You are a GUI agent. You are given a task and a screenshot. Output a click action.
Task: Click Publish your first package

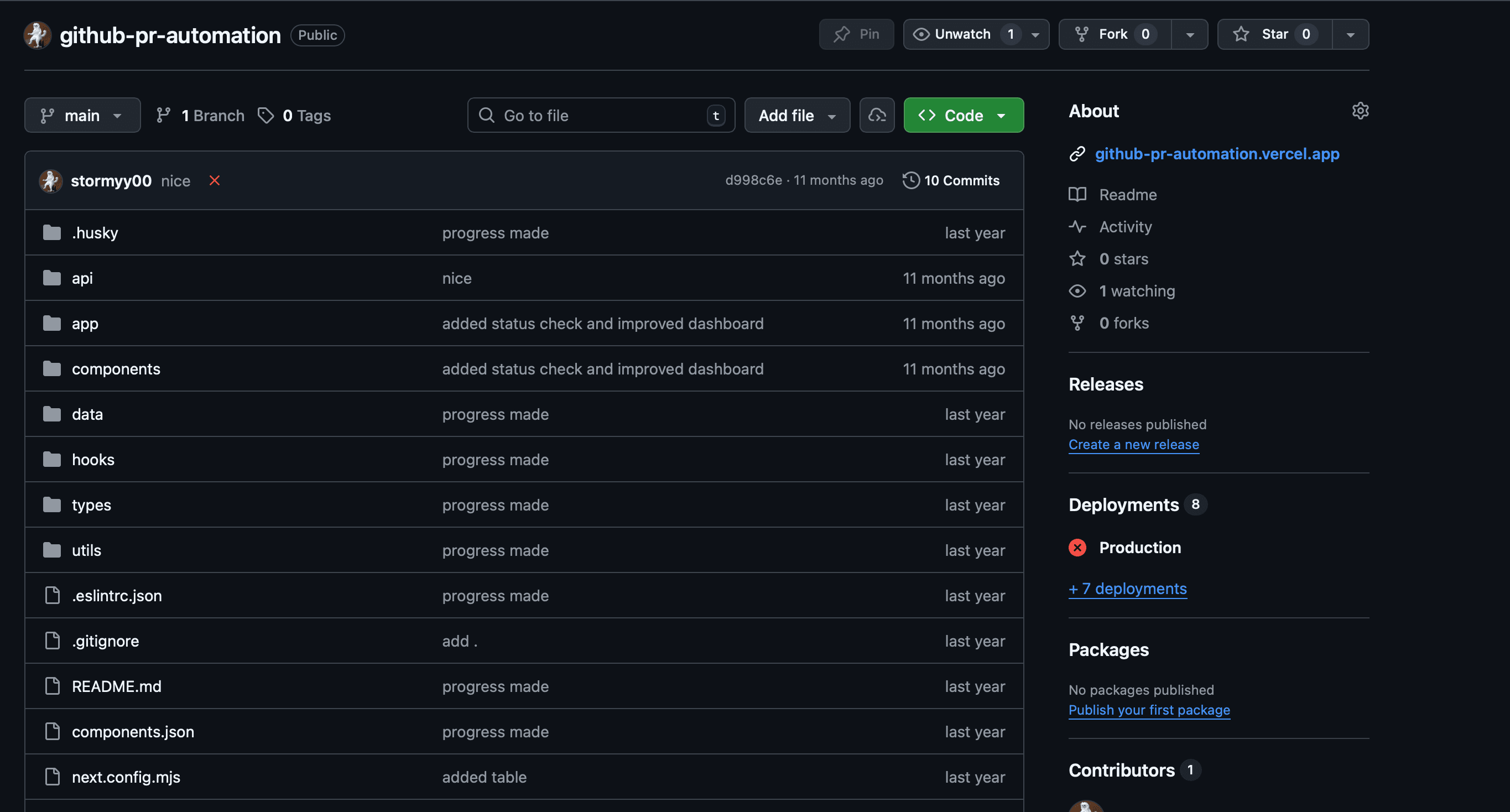tap(1149, 710)
